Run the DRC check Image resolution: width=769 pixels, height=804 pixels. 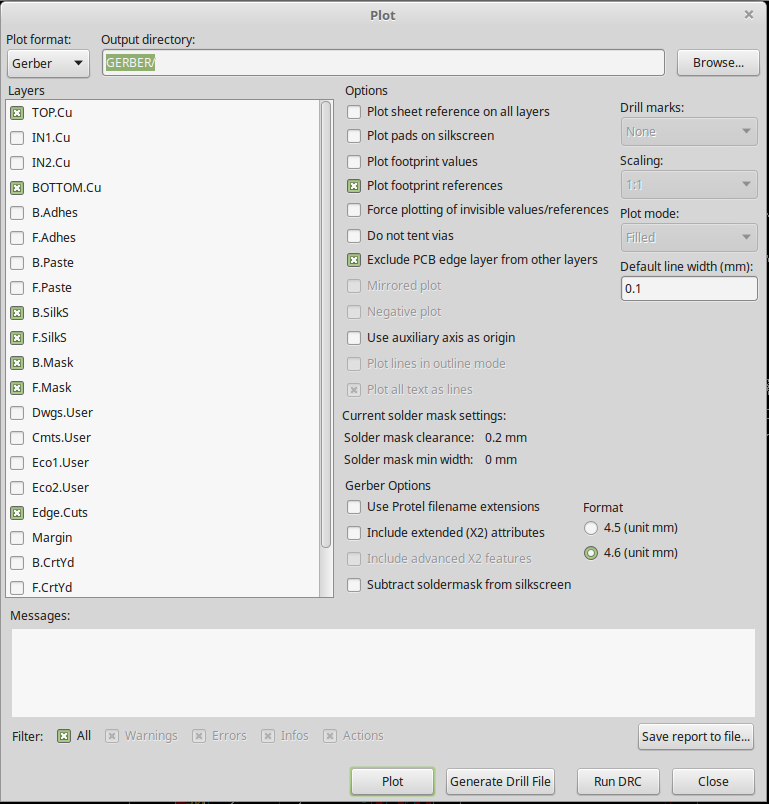(x=618, y=782)
